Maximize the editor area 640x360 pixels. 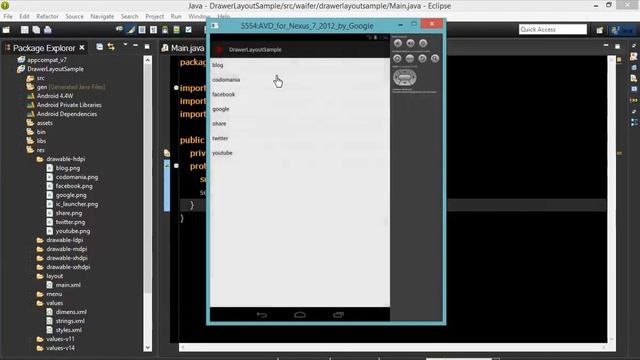tap(618, 47)
